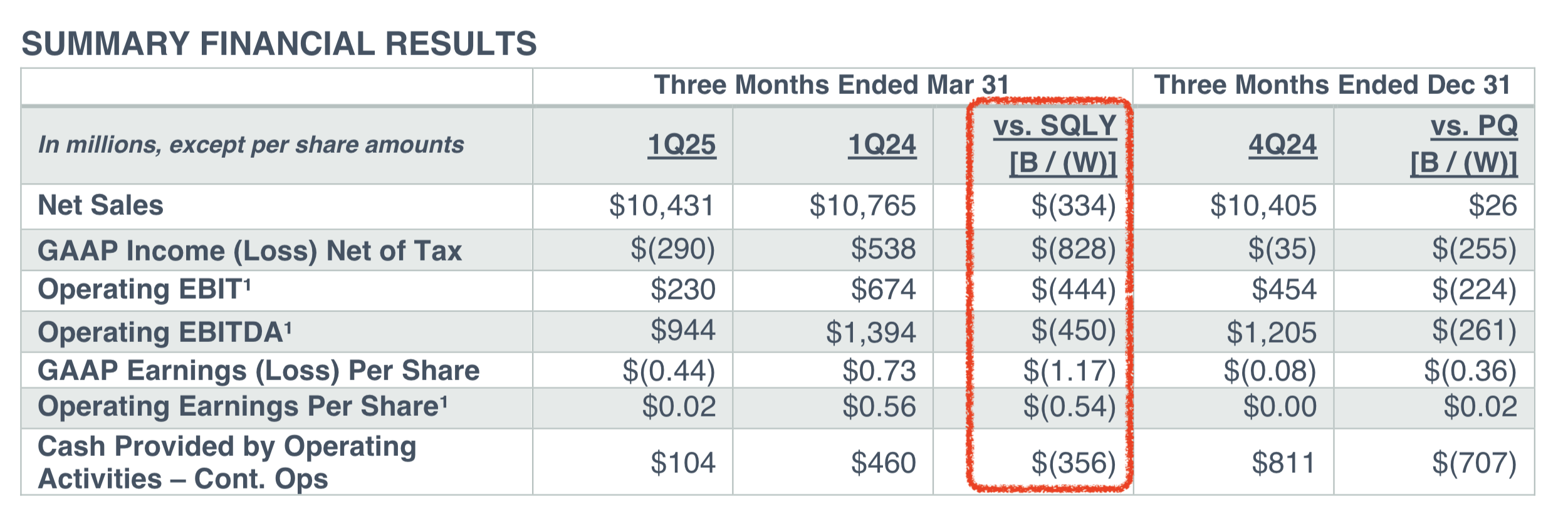Viewport: 1568px width, 511px height.
Task: Click the Three Months Ended Dec 31 heading
Action: 1332,85
